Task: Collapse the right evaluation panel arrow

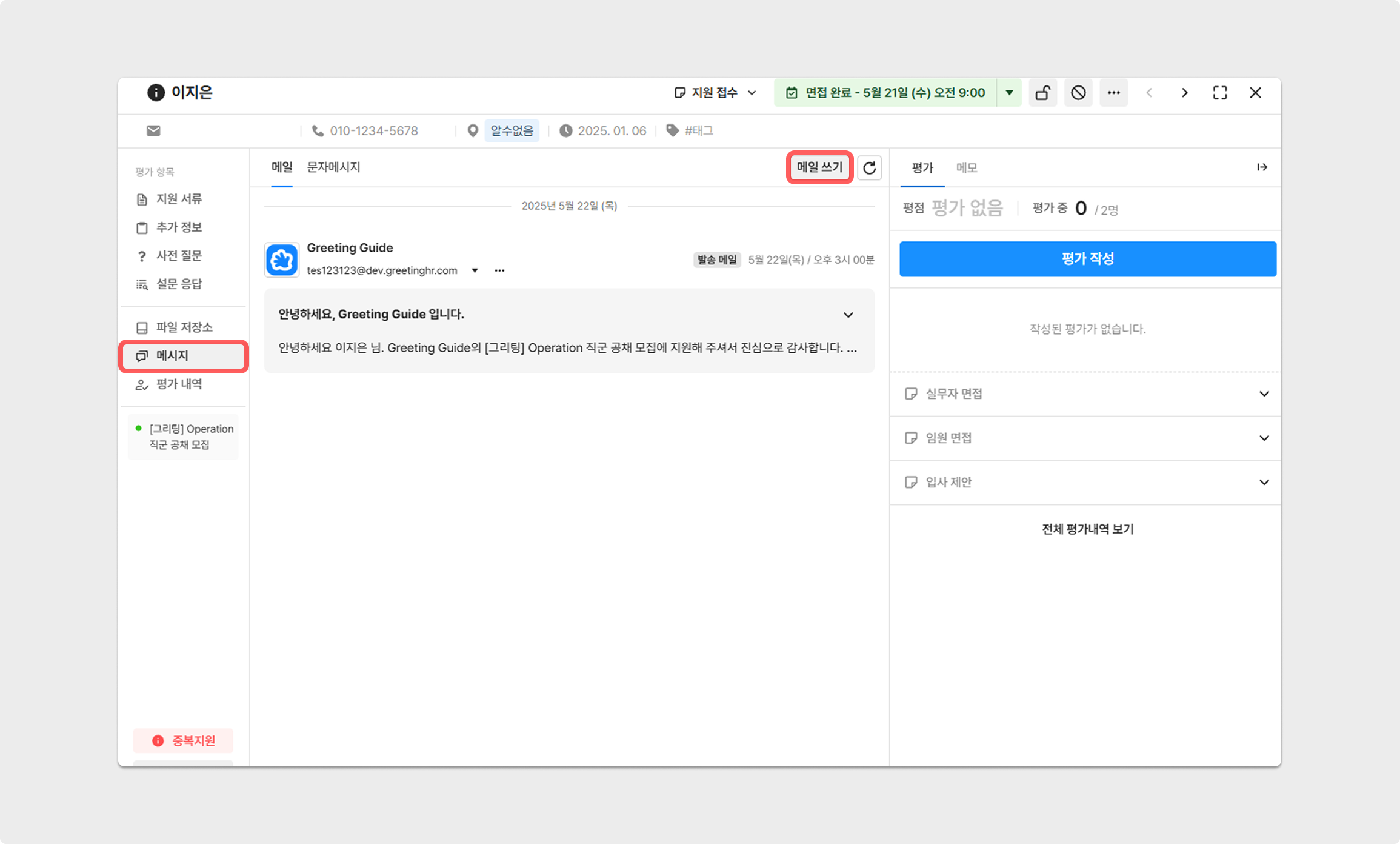Action: [1262, 167]
